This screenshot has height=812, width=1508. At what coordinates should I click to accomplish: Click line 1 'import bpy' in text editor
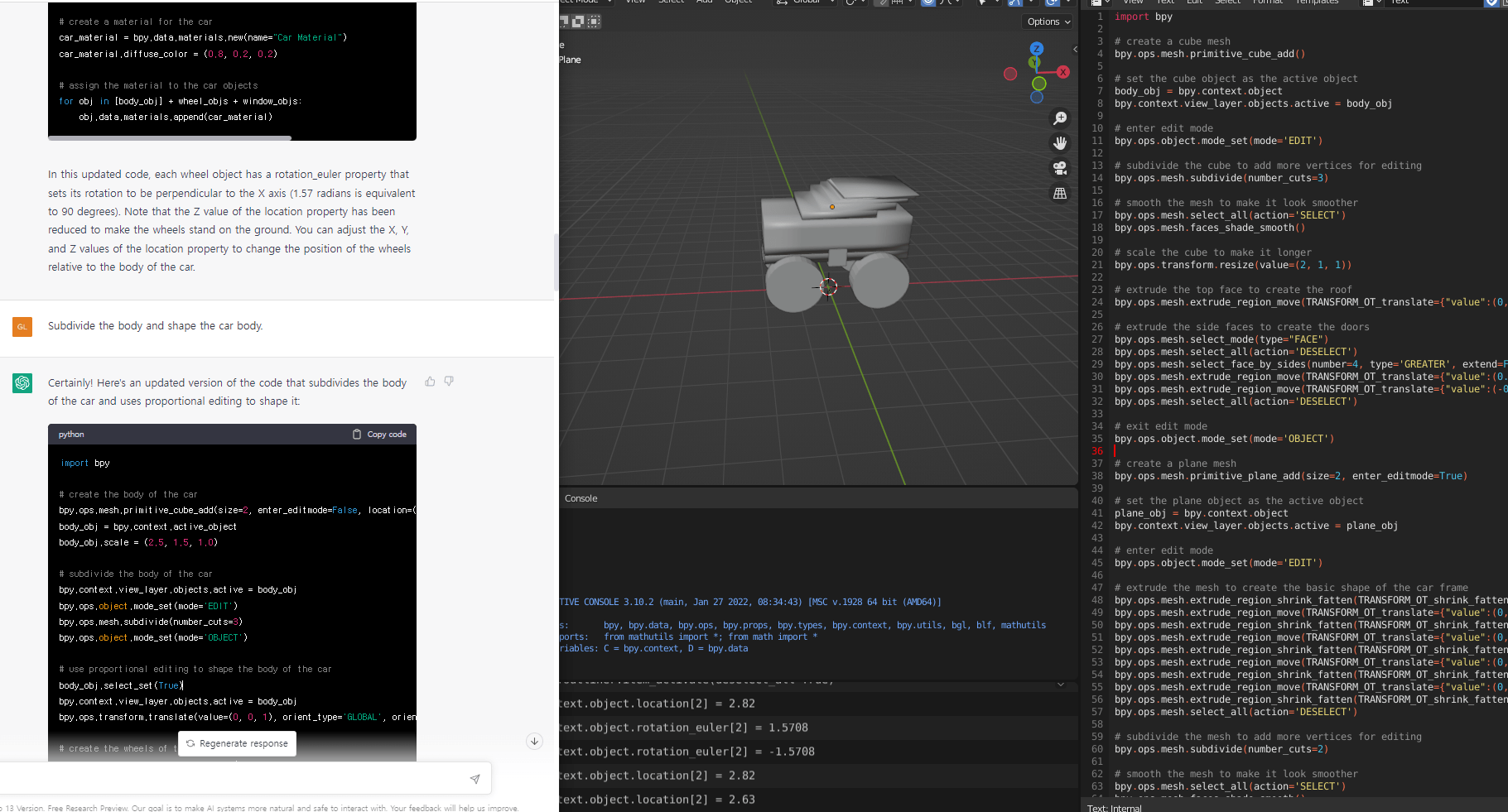(x=1143, y=17)
